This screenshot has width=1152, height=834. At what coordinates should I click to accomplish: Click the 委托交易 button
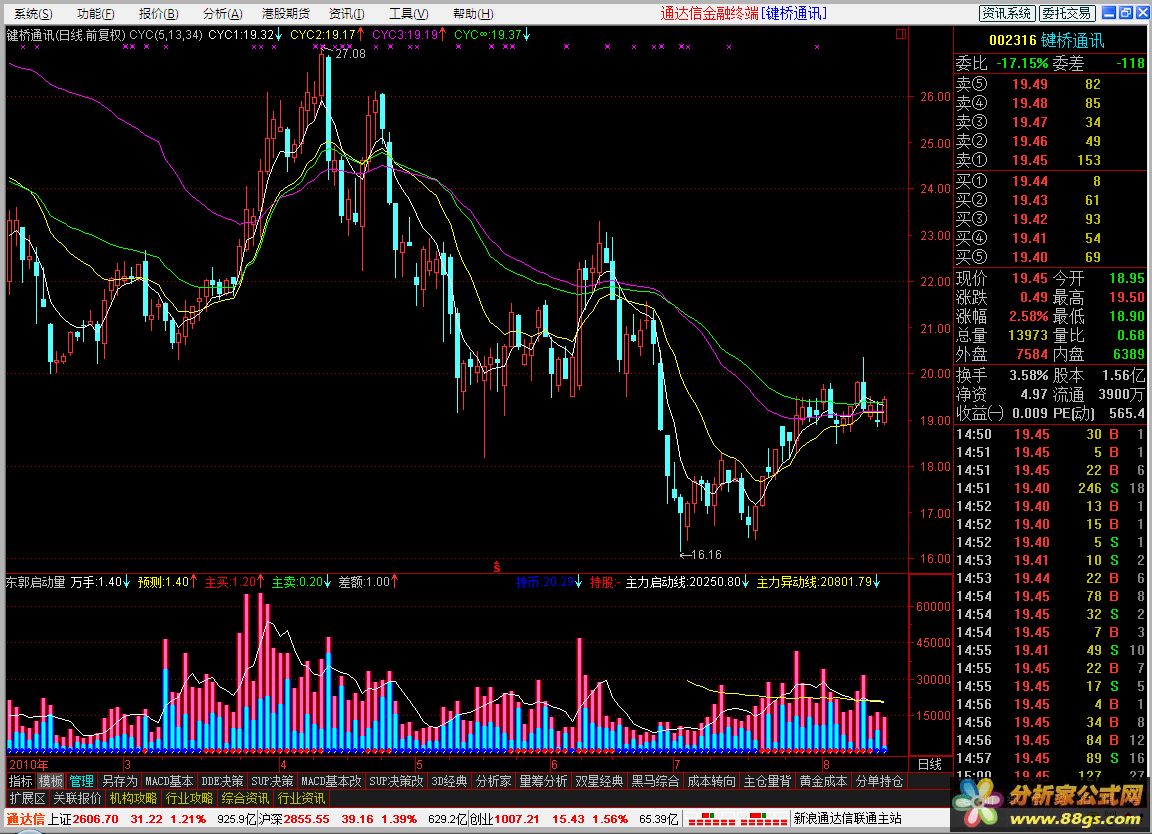pyautogui.click(x=1068, y=13)
